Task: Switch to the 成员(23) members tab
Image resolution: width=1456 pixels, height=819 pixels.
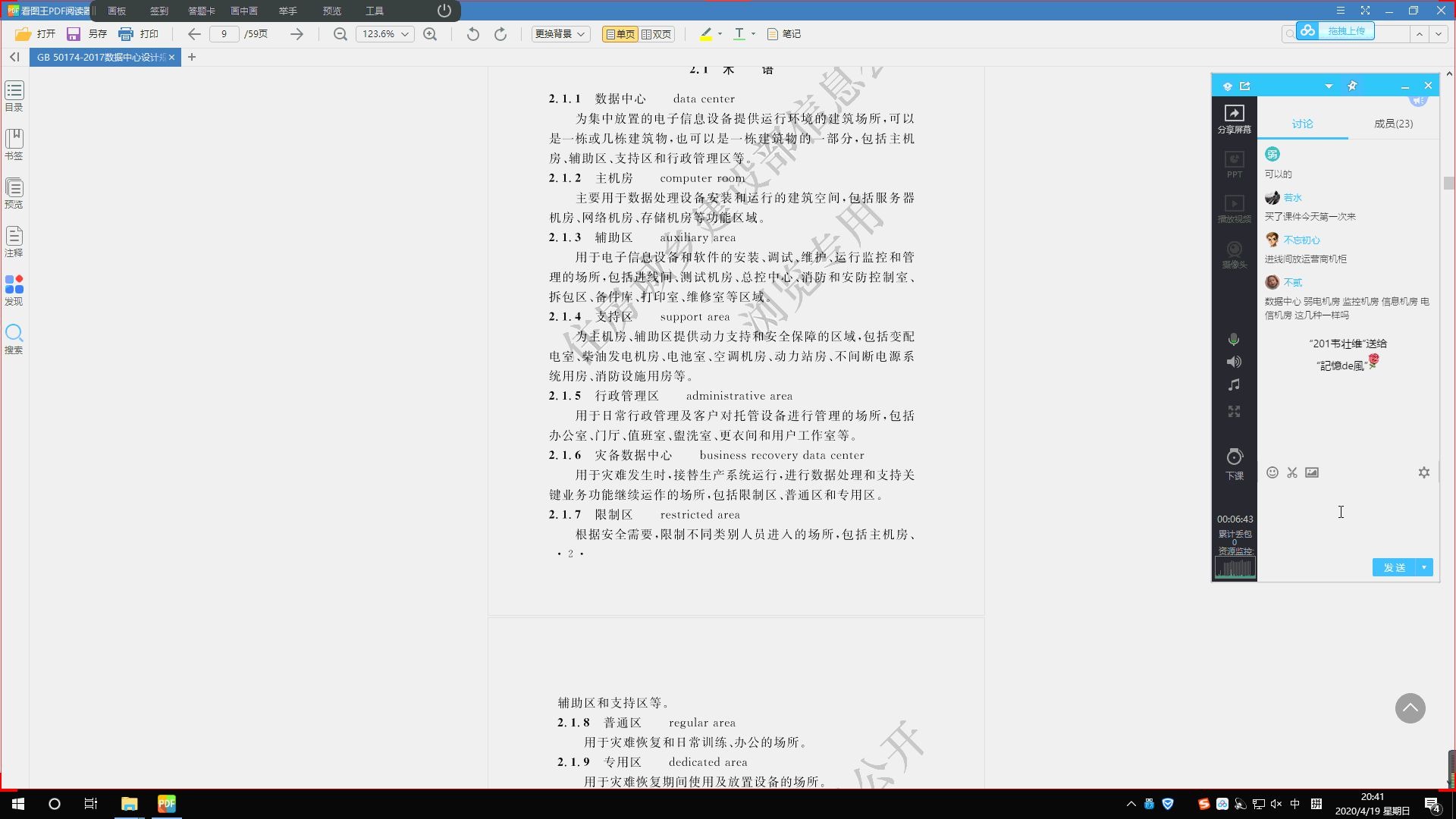Action: 1394,124
